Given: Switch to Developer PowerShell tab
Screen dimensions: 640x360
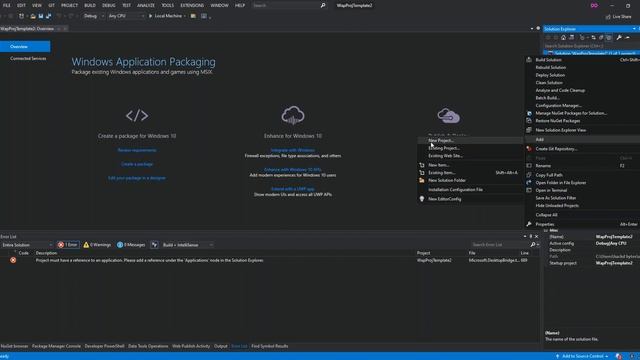Looking at the screenshot, I should click(104, 346).
